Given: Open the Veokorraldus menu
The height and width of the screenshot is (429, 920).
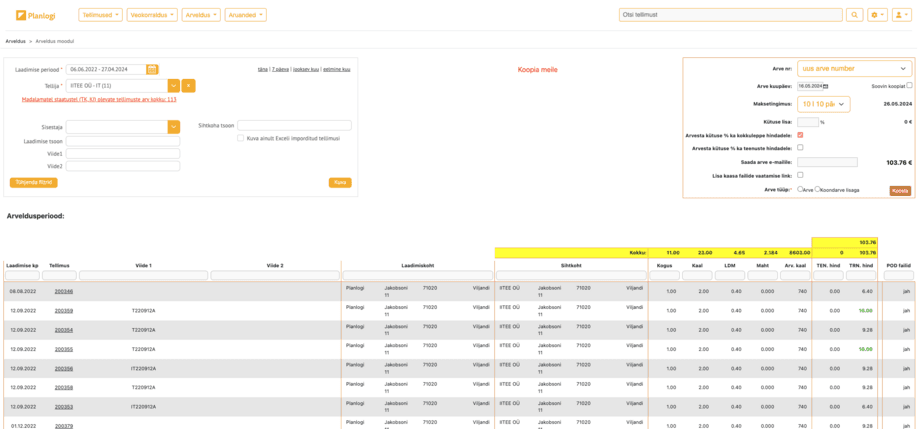Looking at the screenshot, I should pos(152,15).
